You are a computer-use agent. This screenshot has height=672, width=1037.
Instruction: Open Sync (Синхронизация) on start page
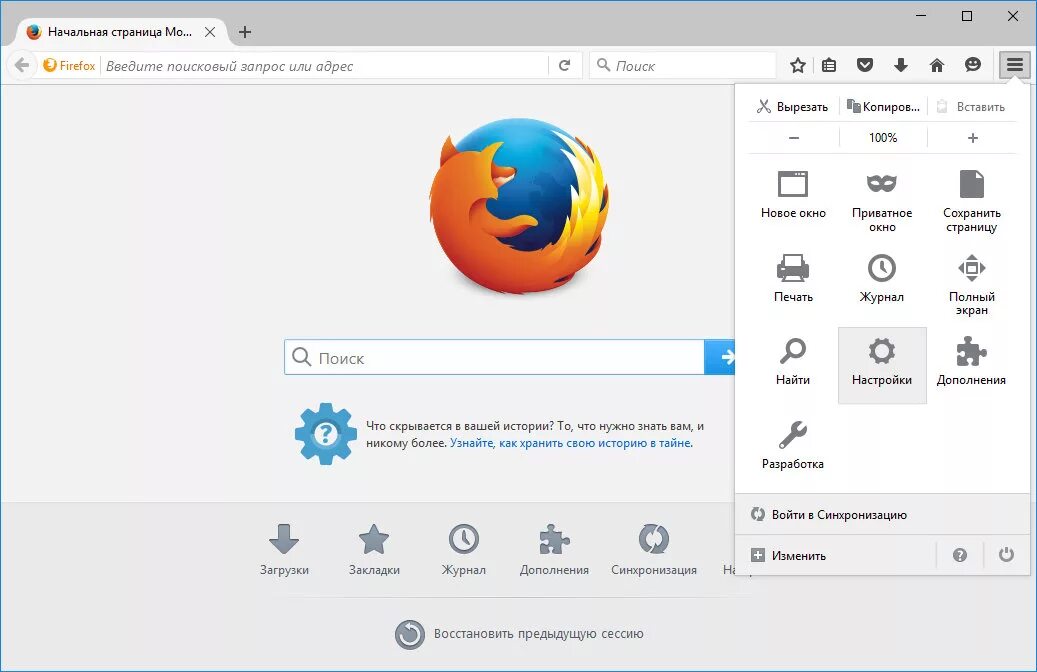[x=653, y=548]
